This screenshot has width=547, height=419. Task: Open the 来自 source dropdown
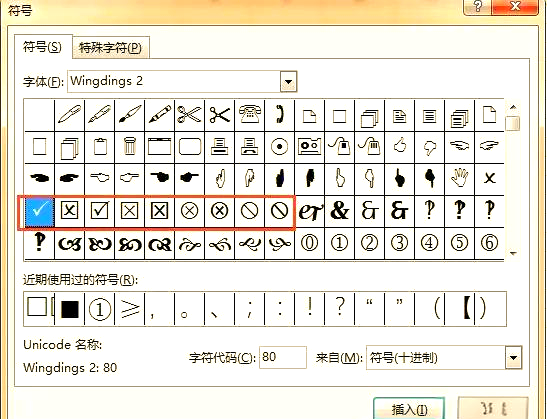pos(513,358)
